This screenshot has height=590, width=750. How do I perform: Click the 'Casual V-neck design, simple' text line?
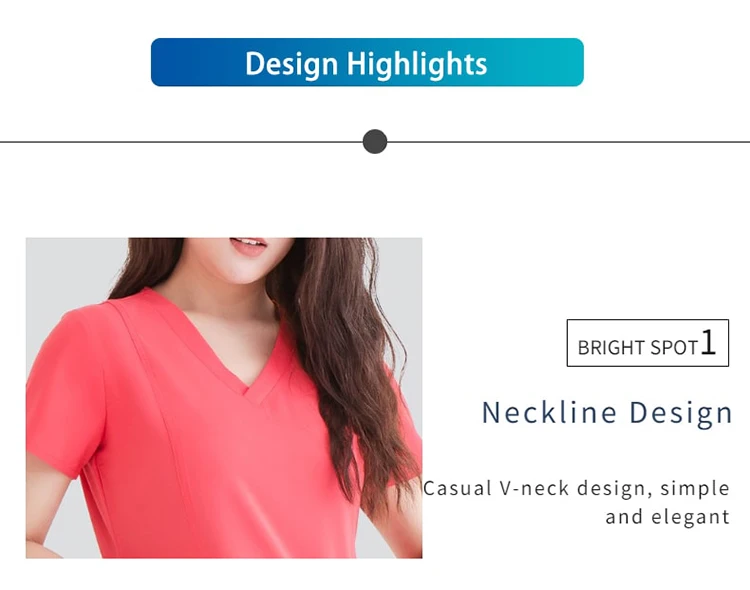[576, 489]
